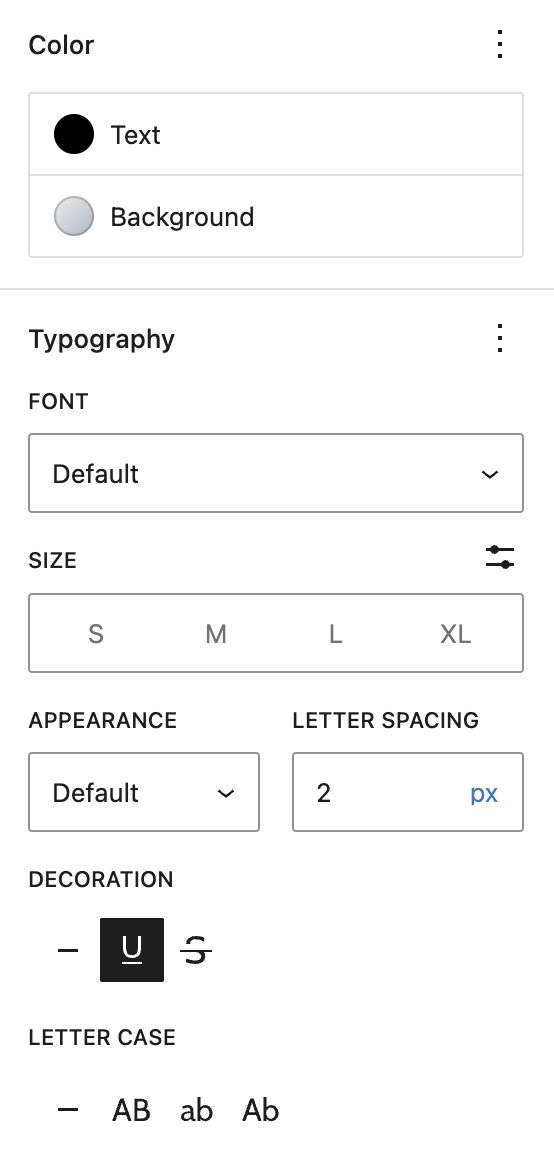554x1168 pixels.
Task: Choose the S font size
Action: (96, 634)
